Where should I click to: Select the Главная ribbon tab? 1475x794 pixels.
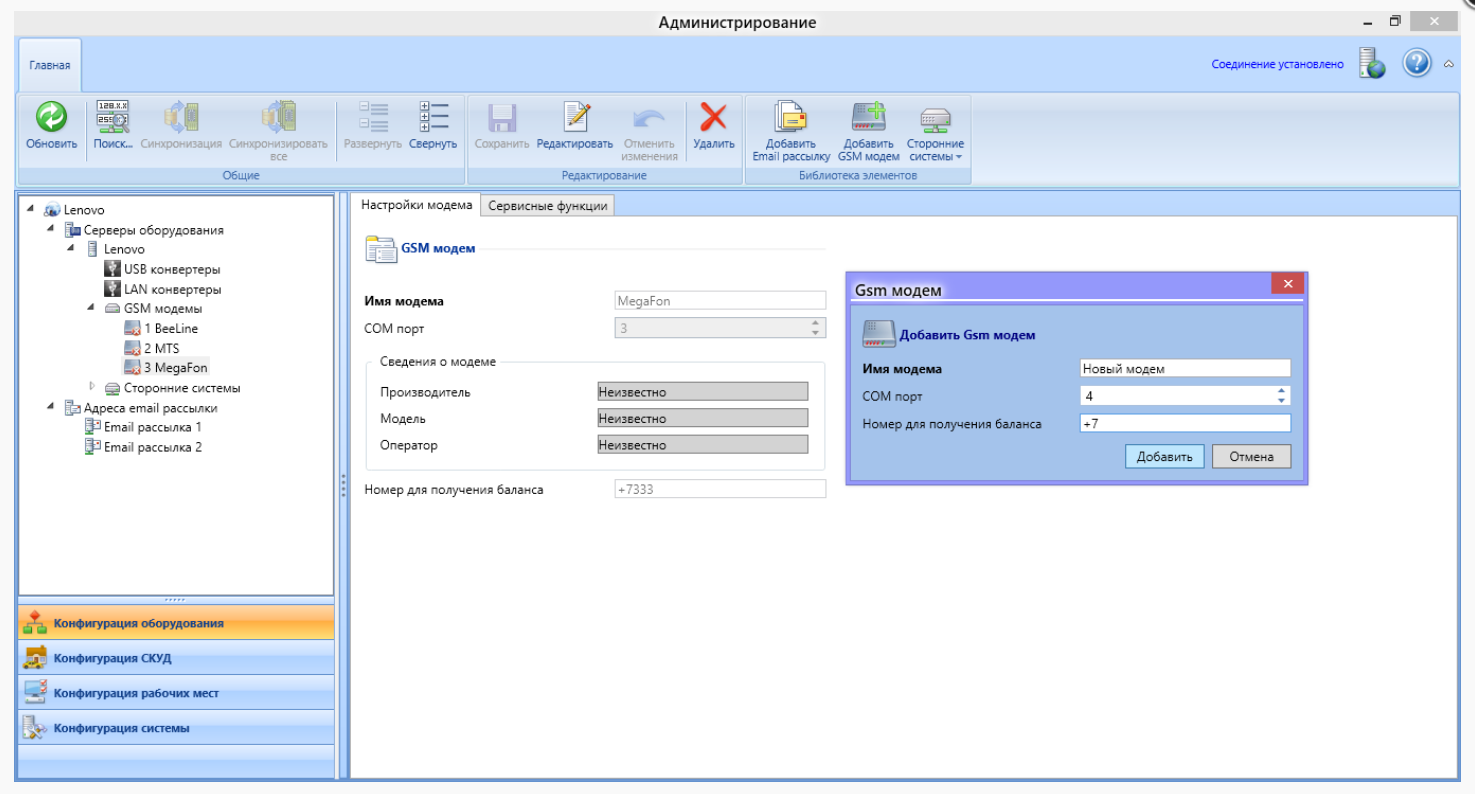coord(50,66)
